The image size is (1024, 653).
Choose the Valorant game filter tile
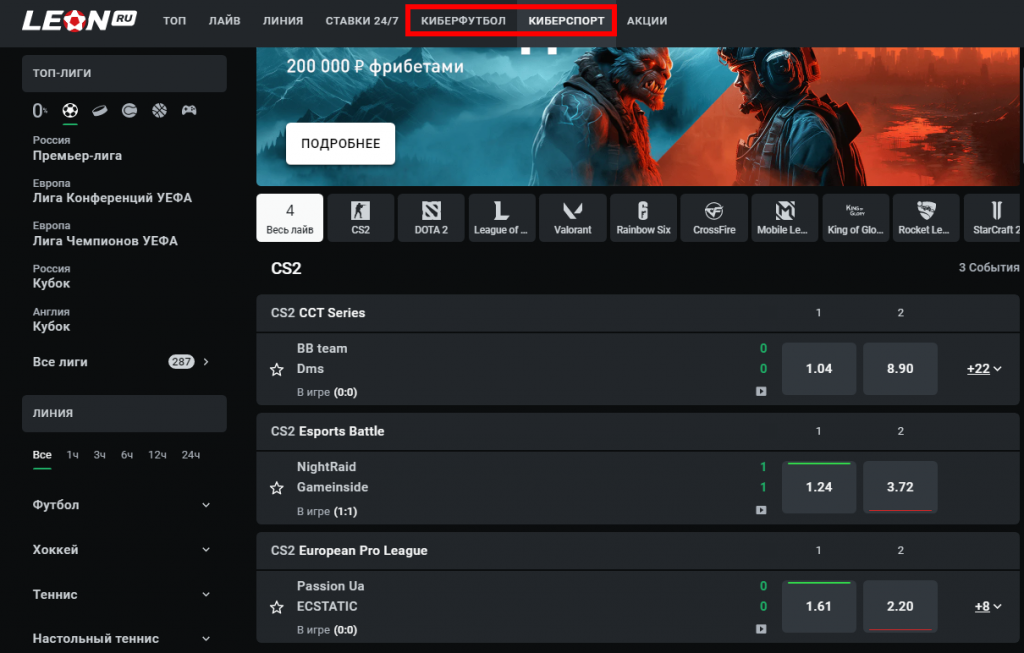(573, 218)
